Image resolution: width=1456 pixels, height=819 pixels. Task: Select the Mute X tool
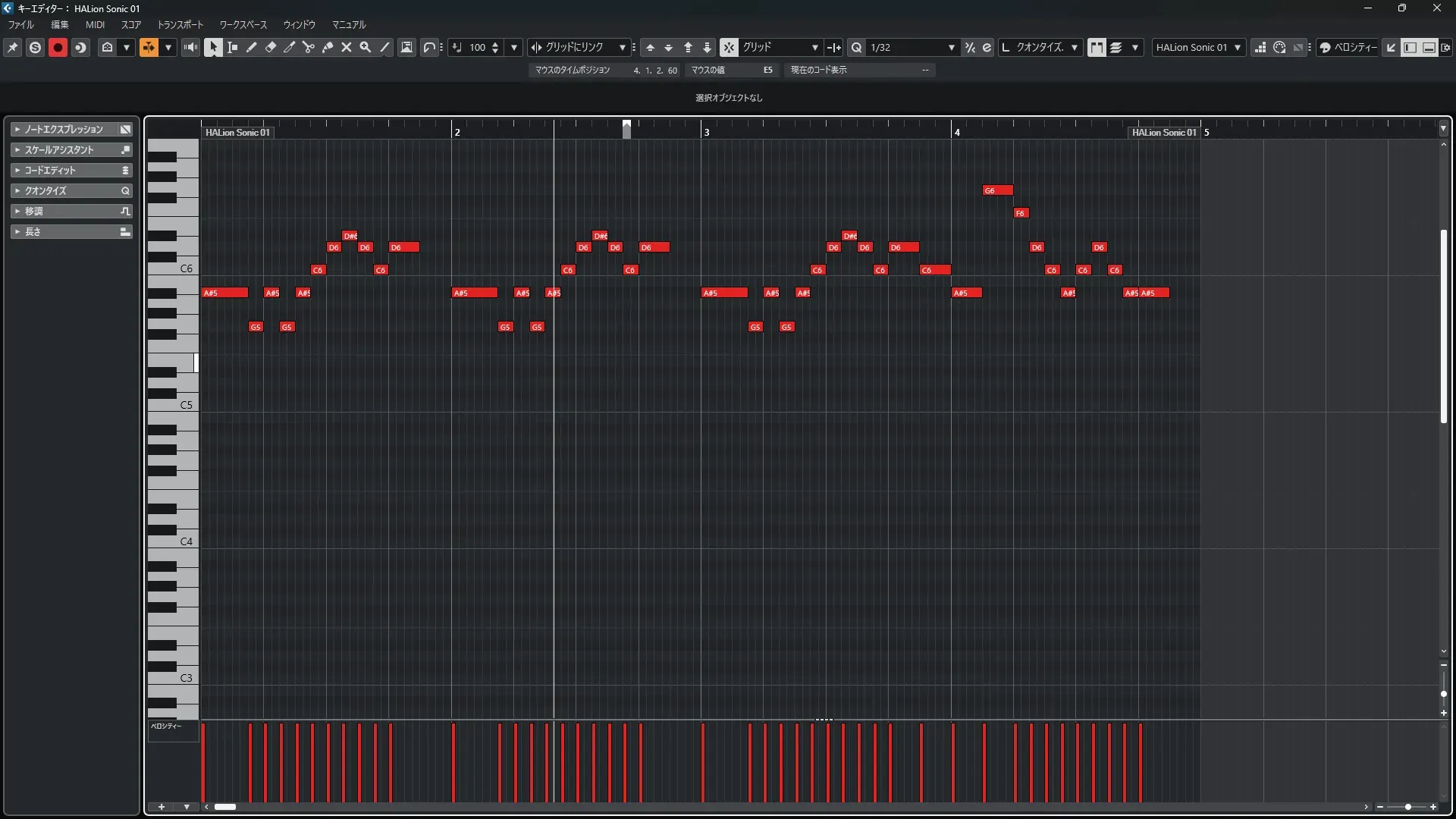pyautogui.click(x=347, y=47)
